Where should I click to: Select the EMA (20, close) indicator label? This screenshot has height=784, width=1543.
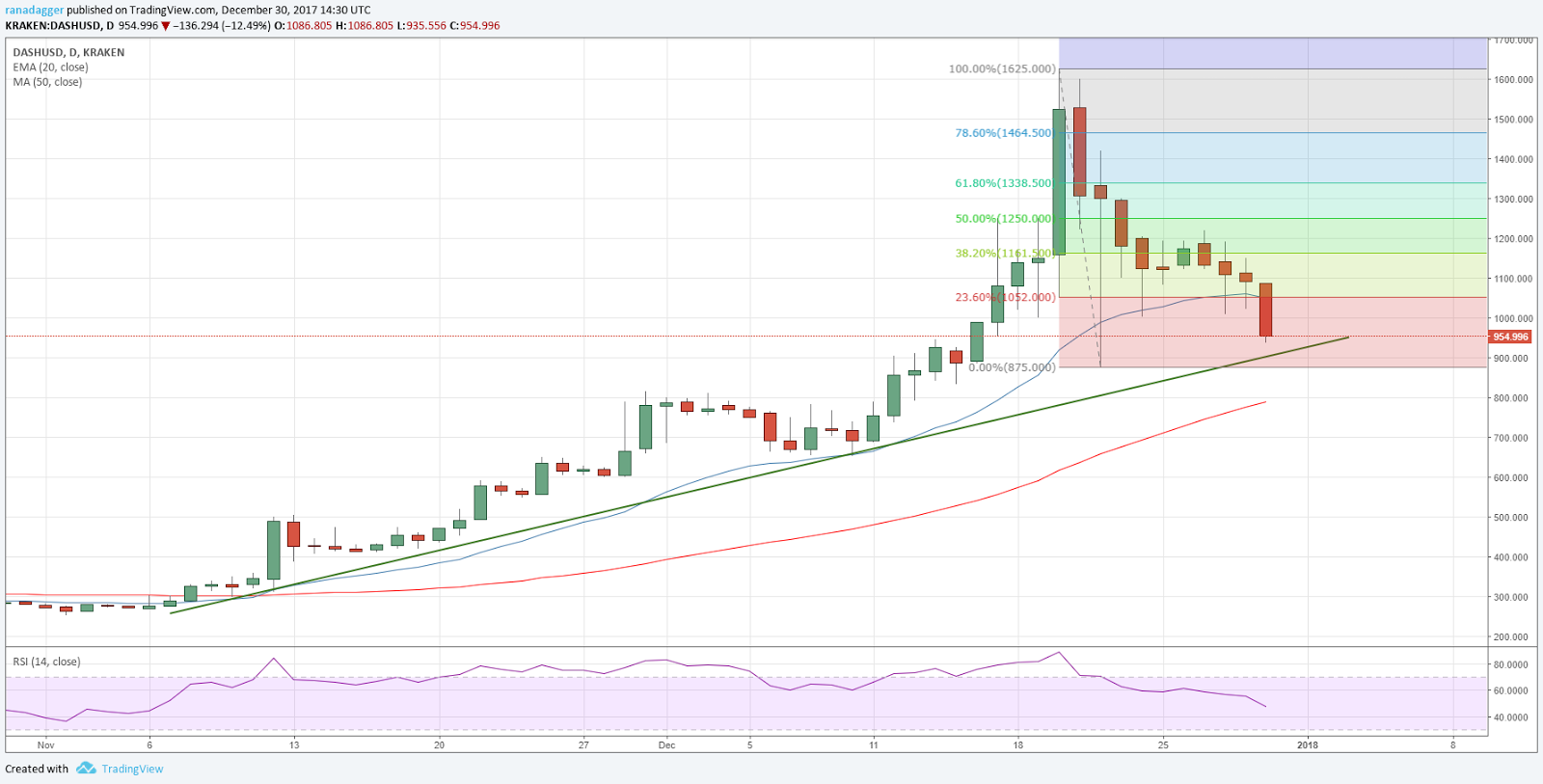(50, 68)
